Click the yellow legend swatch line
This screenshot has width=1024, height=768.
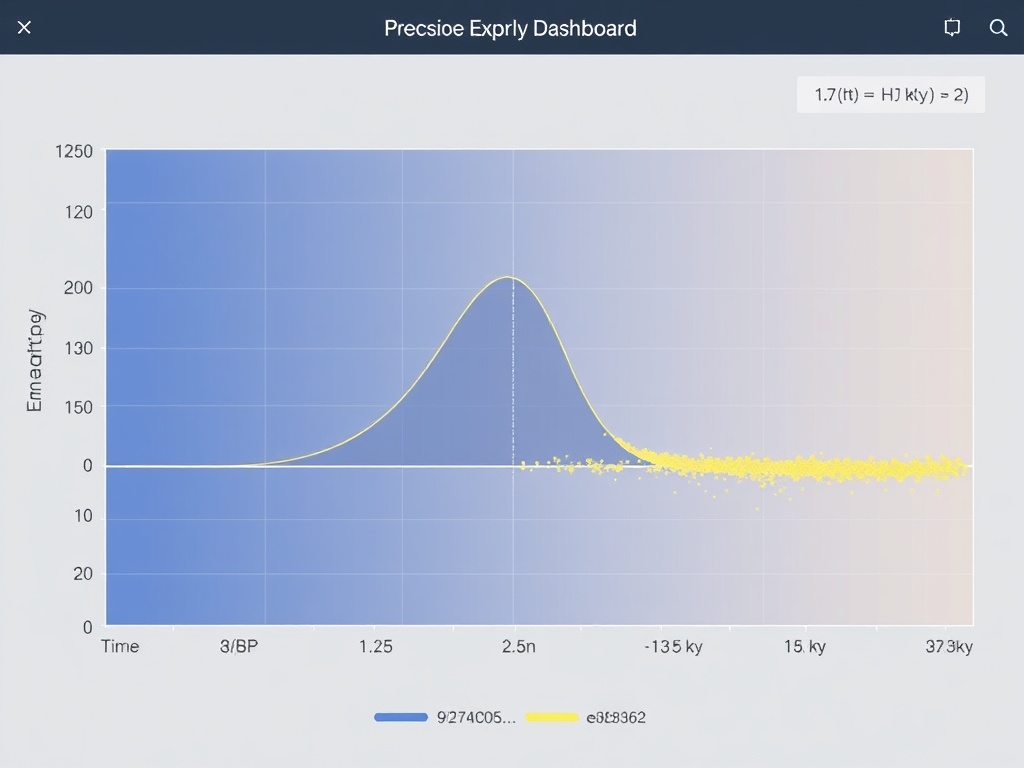(x=552, y=717)
